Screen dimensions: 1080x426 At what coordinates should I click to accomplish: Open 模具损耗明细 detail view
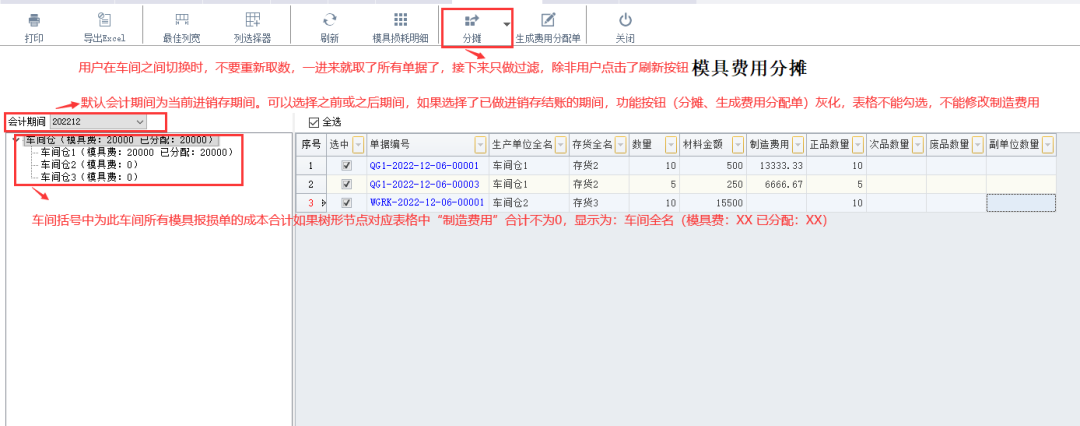coord(400,21)
